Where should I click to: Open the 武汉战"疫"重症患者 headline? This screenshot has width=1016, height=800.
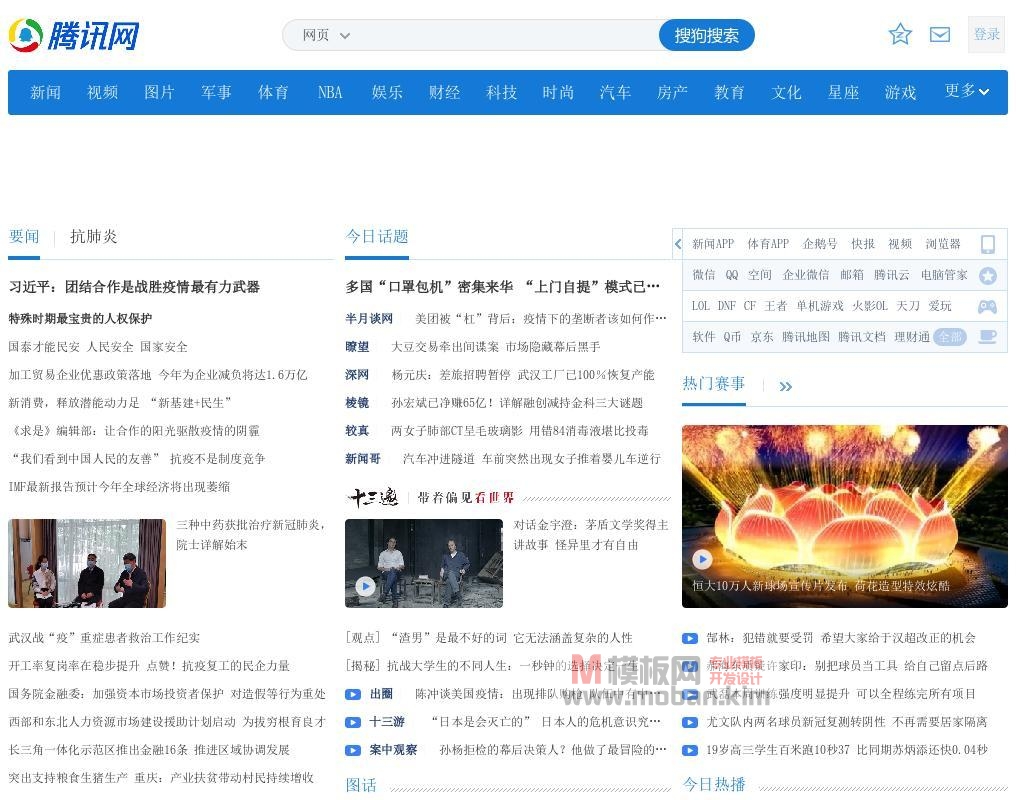click(104, 638)
